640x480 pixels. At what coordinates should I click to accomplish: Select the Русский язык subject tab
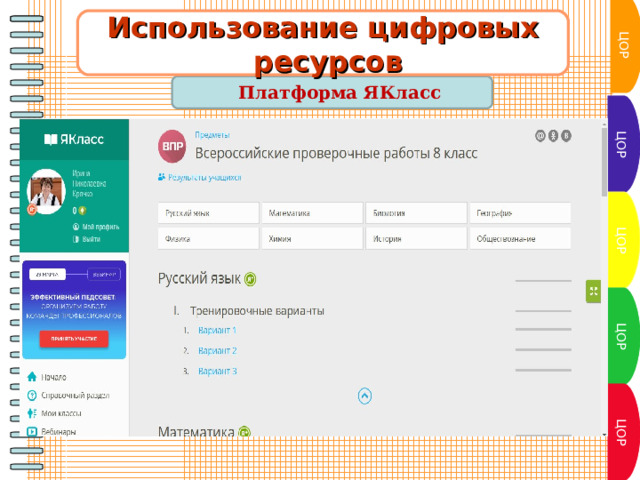pos(208,213)
